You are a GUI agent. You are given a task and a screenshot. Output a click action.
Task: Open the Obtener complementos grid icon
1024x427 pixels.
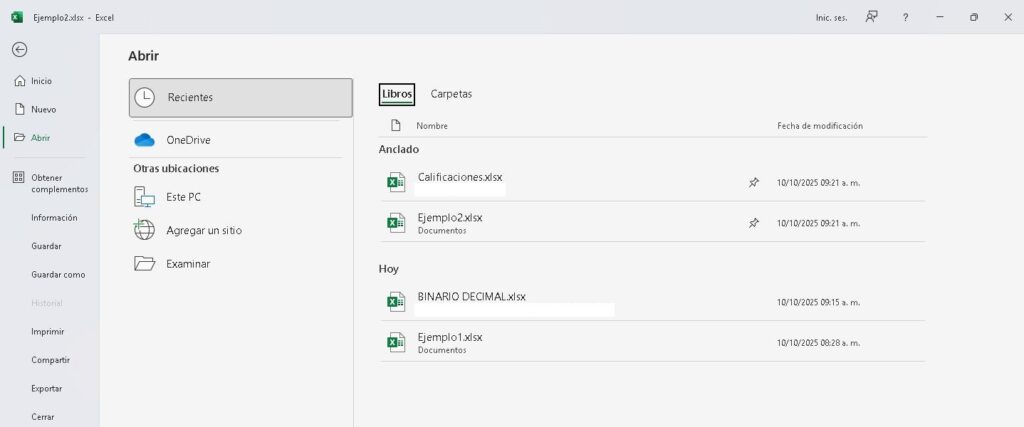(x=19, y=178)
